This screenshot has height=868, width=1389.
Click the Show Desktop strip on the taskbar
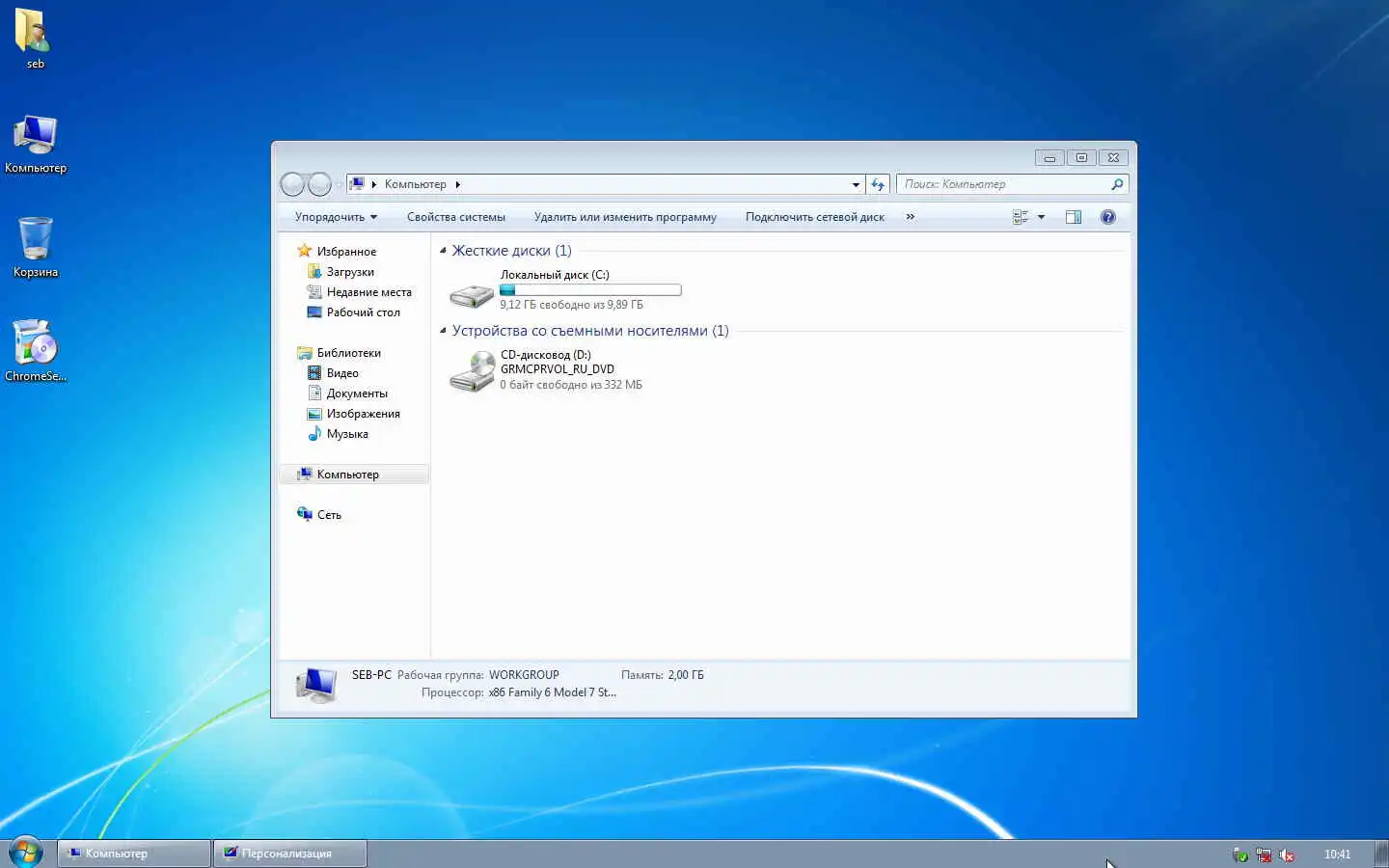(1381, 854)
